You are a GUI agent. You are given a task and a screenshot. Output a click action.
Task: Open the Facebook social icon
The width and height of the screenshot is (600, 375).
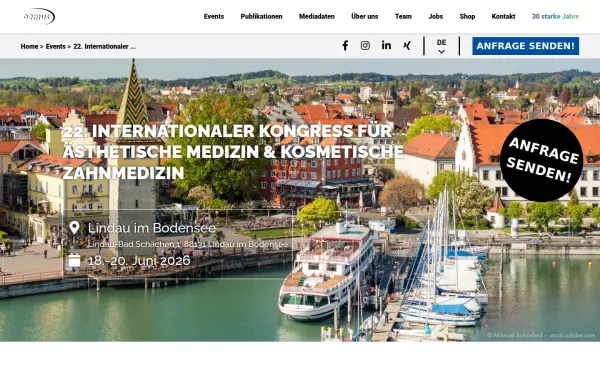(x=345, y=46)
